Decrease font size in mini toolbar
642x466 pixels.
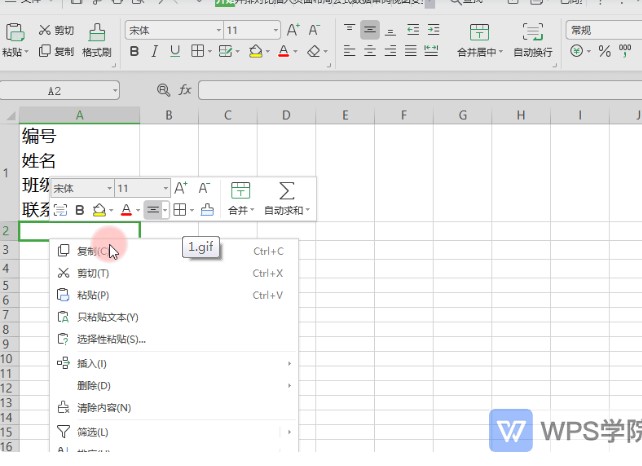point(204,188)
